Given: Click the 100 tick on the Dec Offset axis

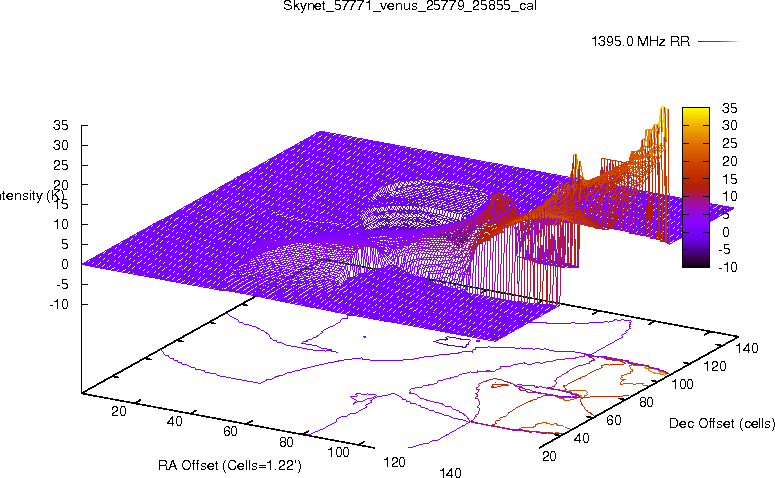Looking at the screenshot, I should tap(682, 384).
